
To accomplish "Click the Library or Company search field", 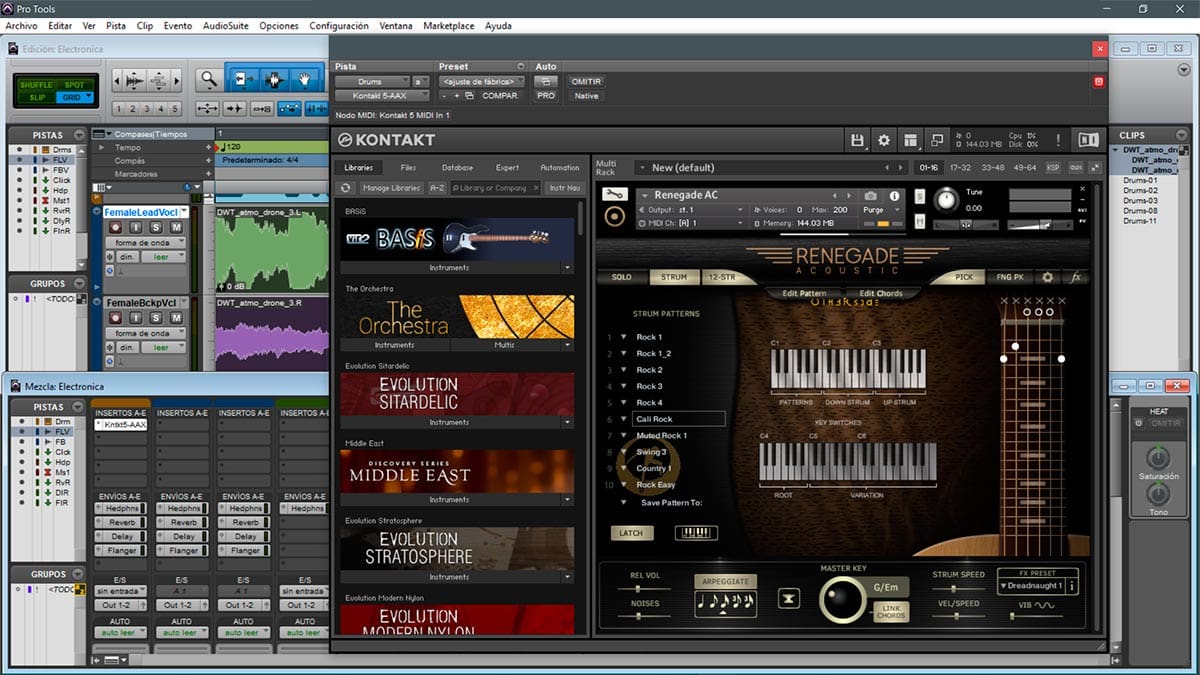I will pos(495,187).
